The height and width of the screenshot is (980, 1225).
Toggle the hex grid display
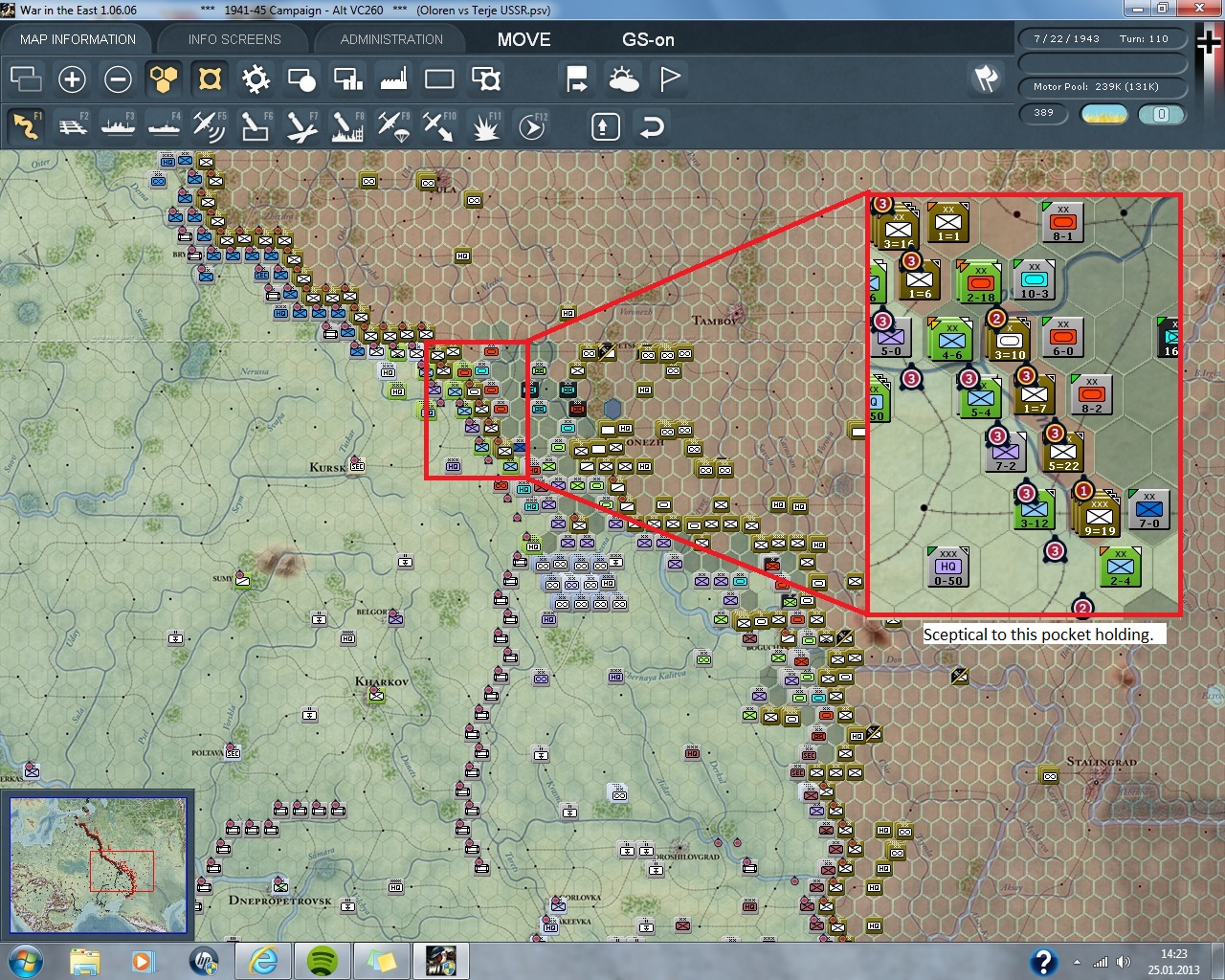click(164, 78)
